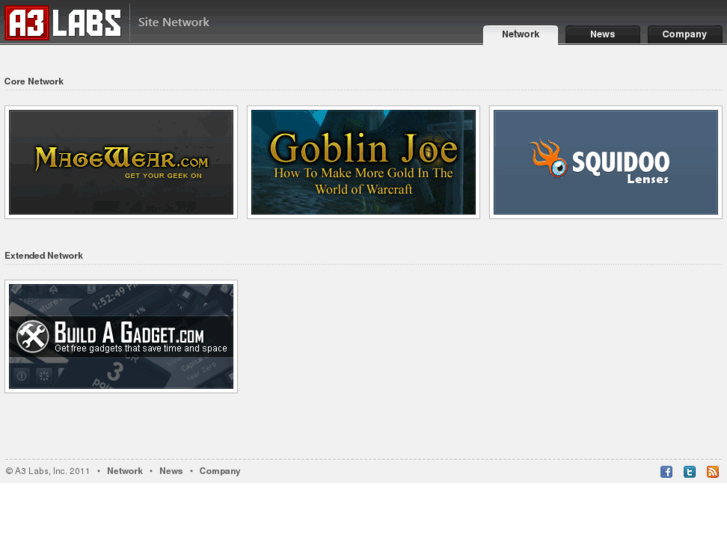Follow the Company link in footer
This screenshot has height=545, width=727.
pos(220,471)
